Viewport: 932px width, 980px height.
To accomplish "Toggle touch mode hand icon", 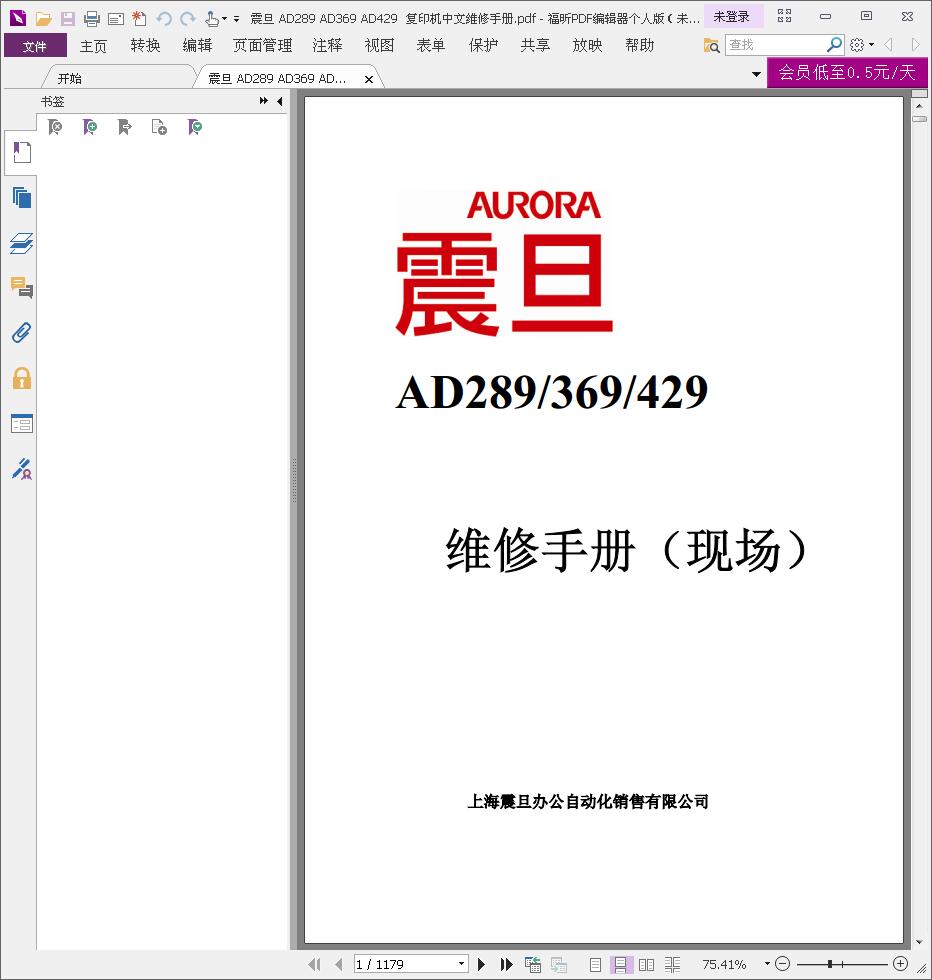I will tap(212, 19).
